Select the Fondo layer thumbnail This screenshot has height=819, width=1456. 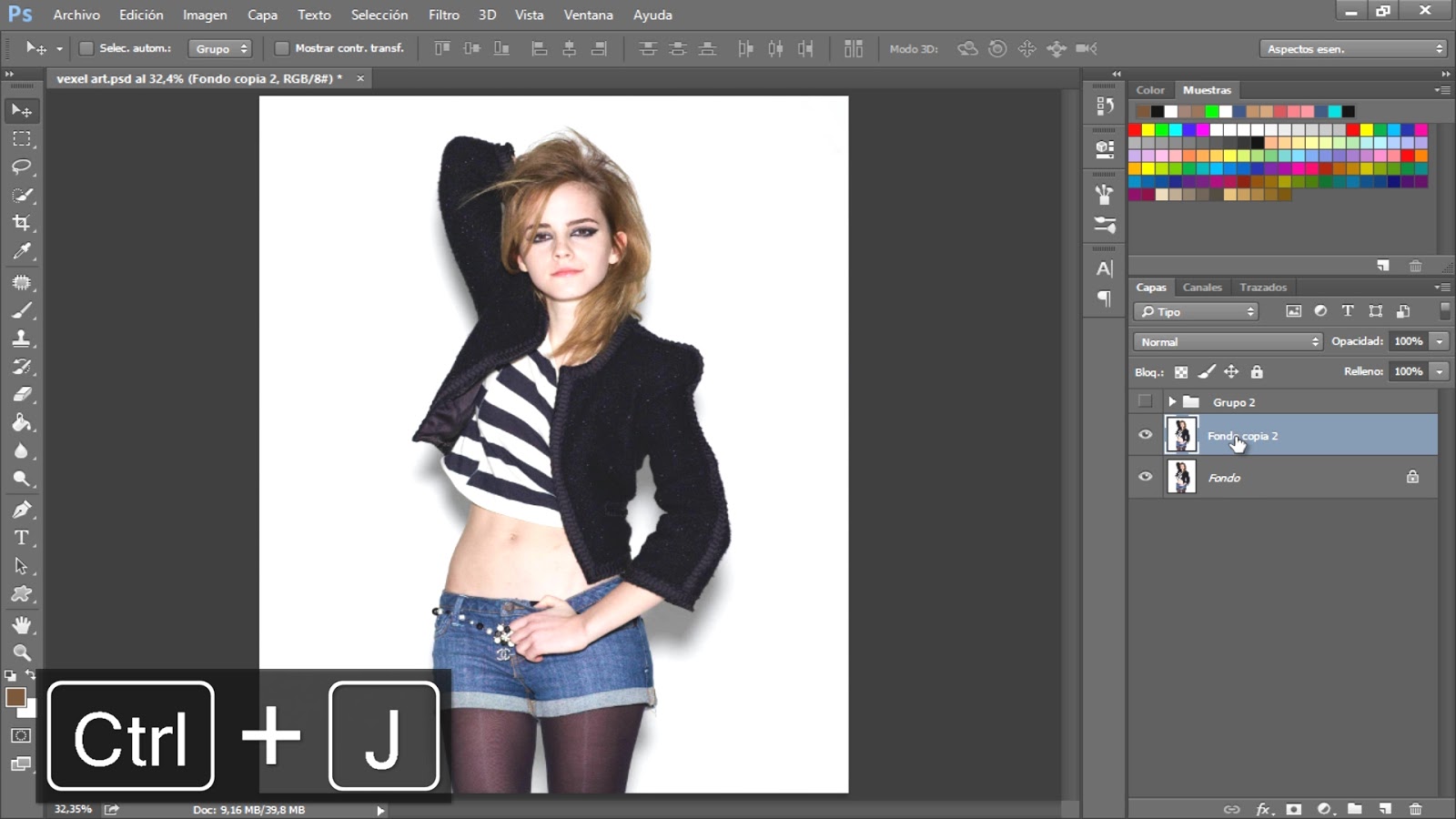[1181, 477]
